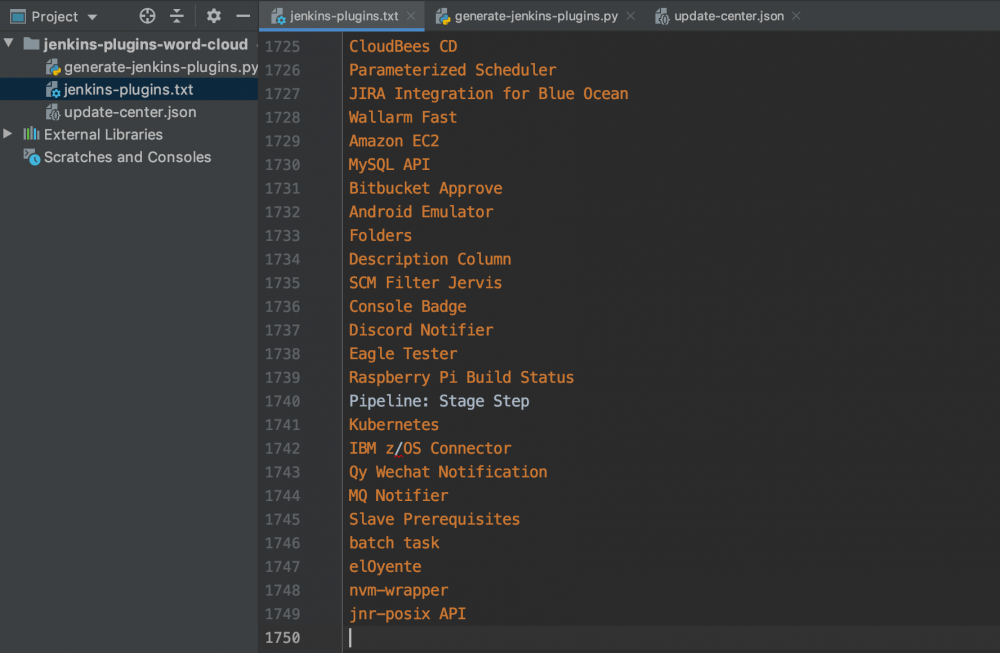
Task: Switch to the update-center.json tab
Action: coord(730,16)
